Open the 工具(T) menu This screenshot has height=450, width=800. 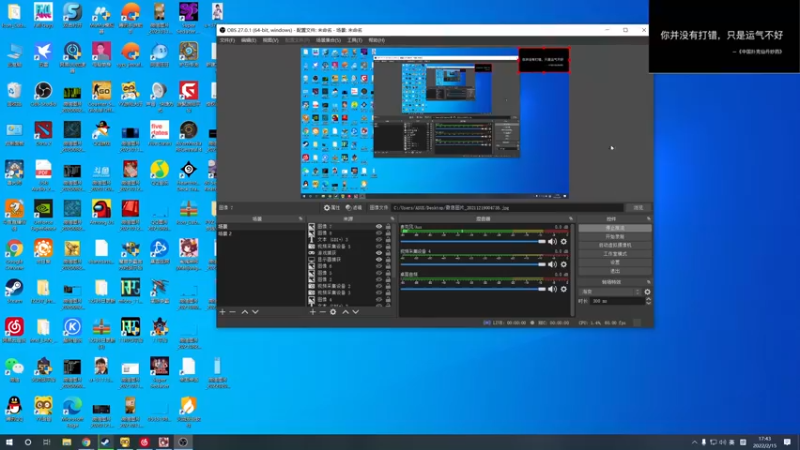(x=355, y=40)
